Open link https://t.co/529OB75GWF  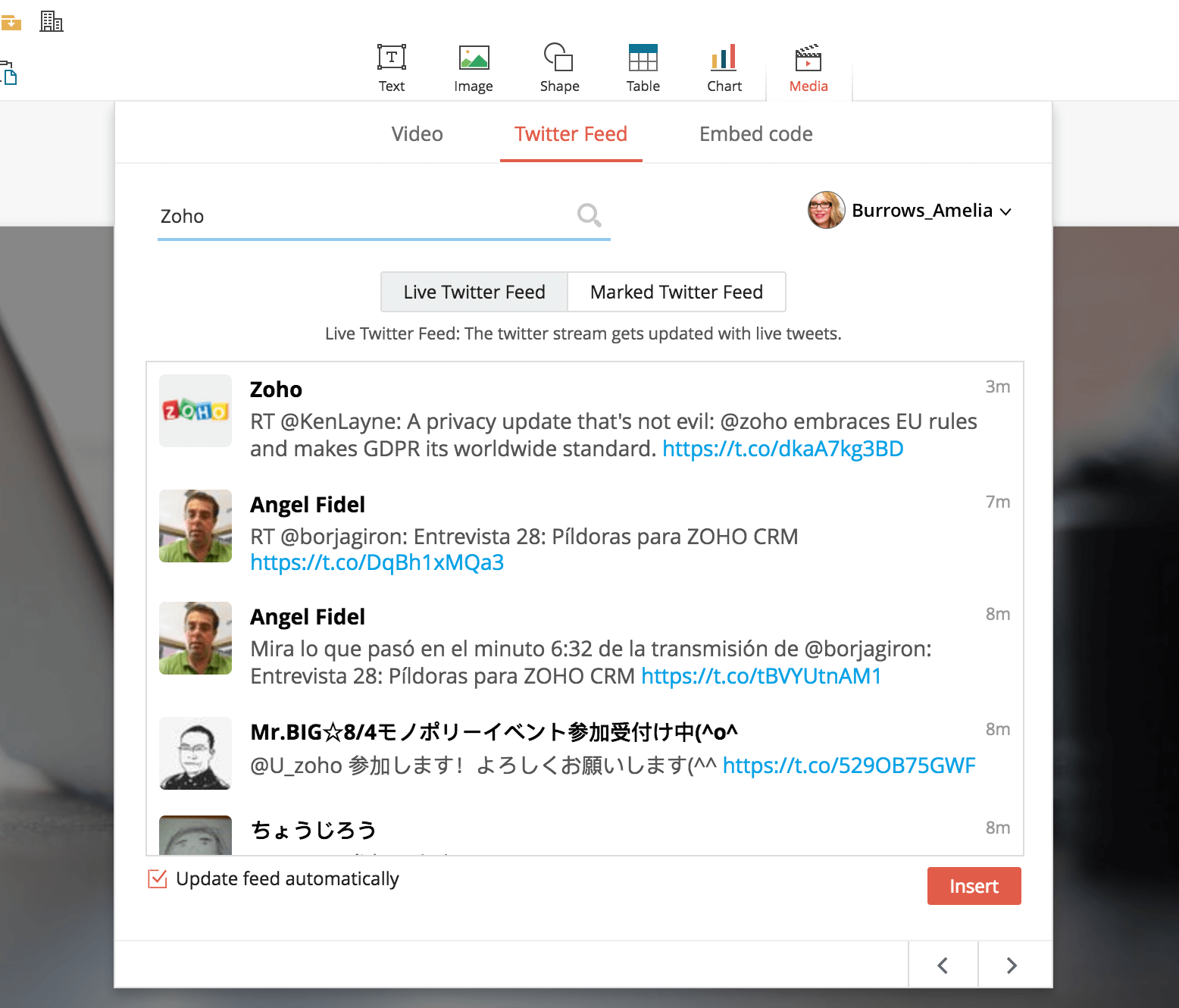coord(849,765)
